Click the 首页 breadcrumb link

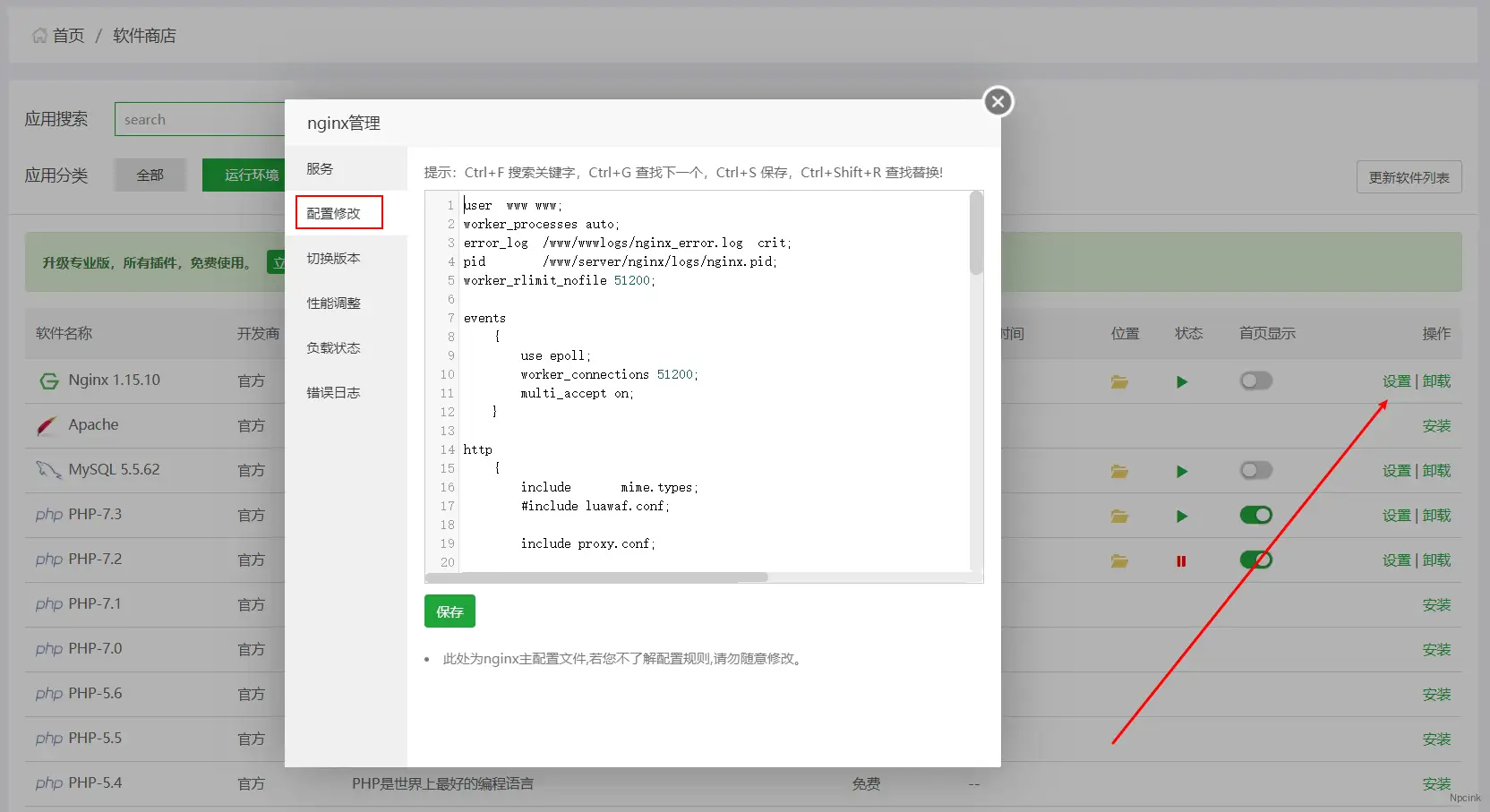click(68, 36)
